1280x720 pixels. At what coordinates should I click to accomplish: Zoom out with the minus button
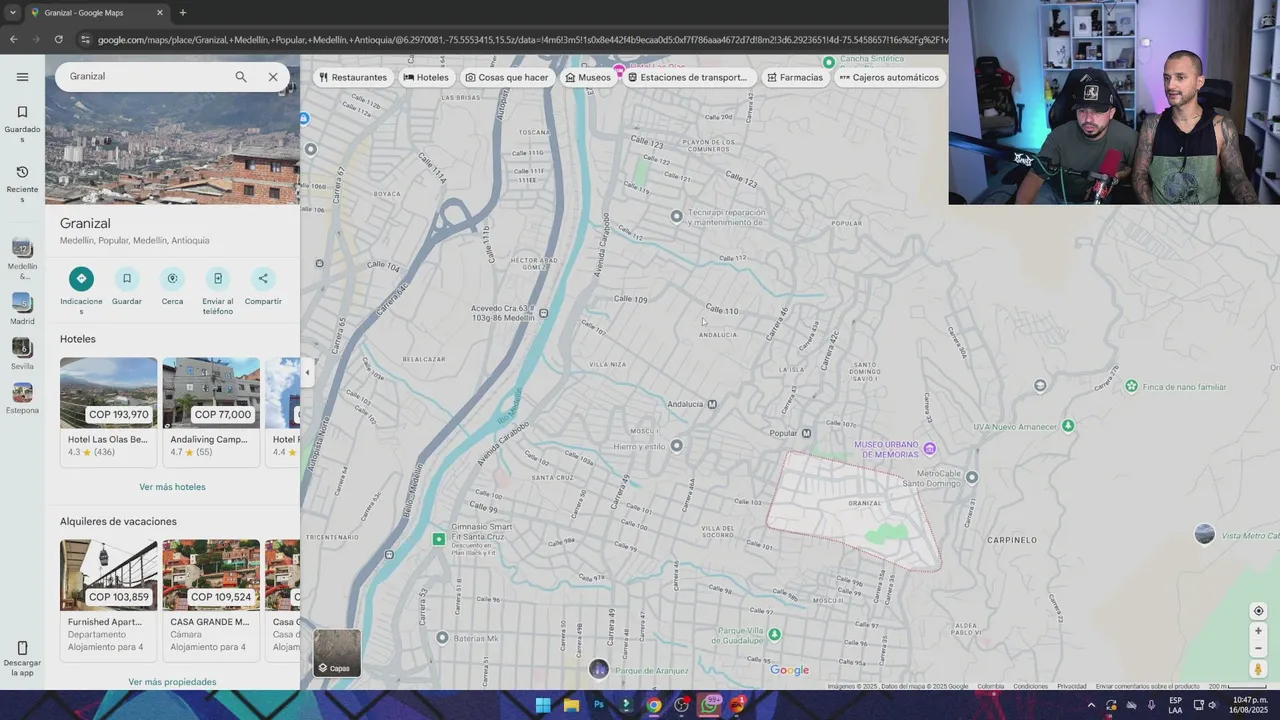(1258, 648)
